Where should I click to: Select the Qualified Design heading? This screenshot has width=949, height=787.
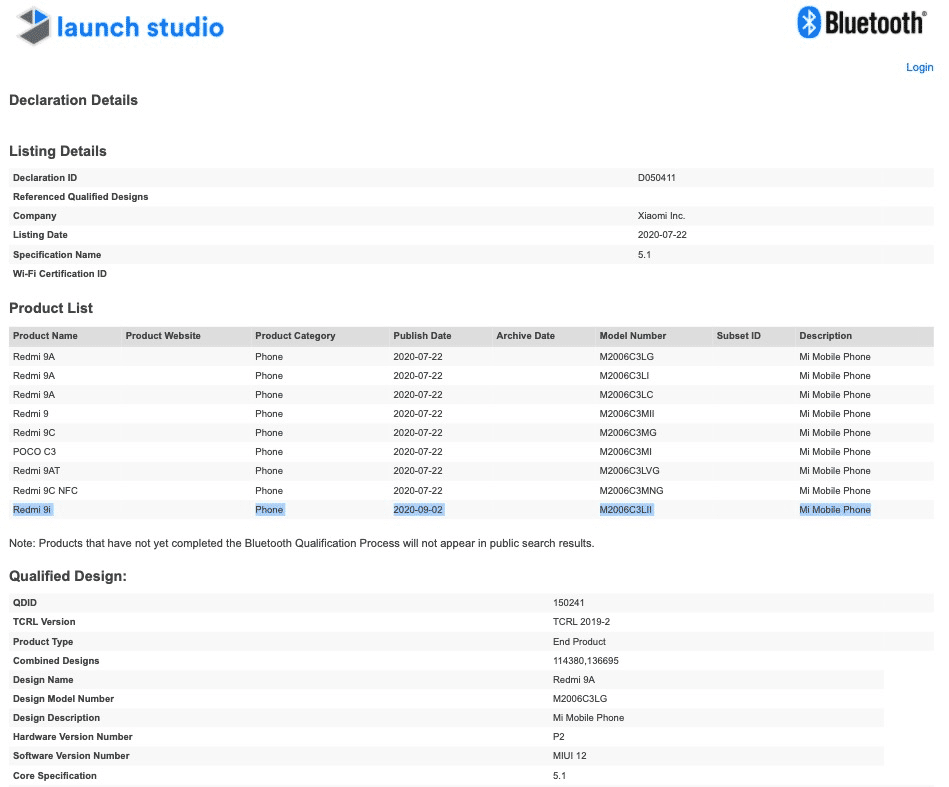(68, 576)
